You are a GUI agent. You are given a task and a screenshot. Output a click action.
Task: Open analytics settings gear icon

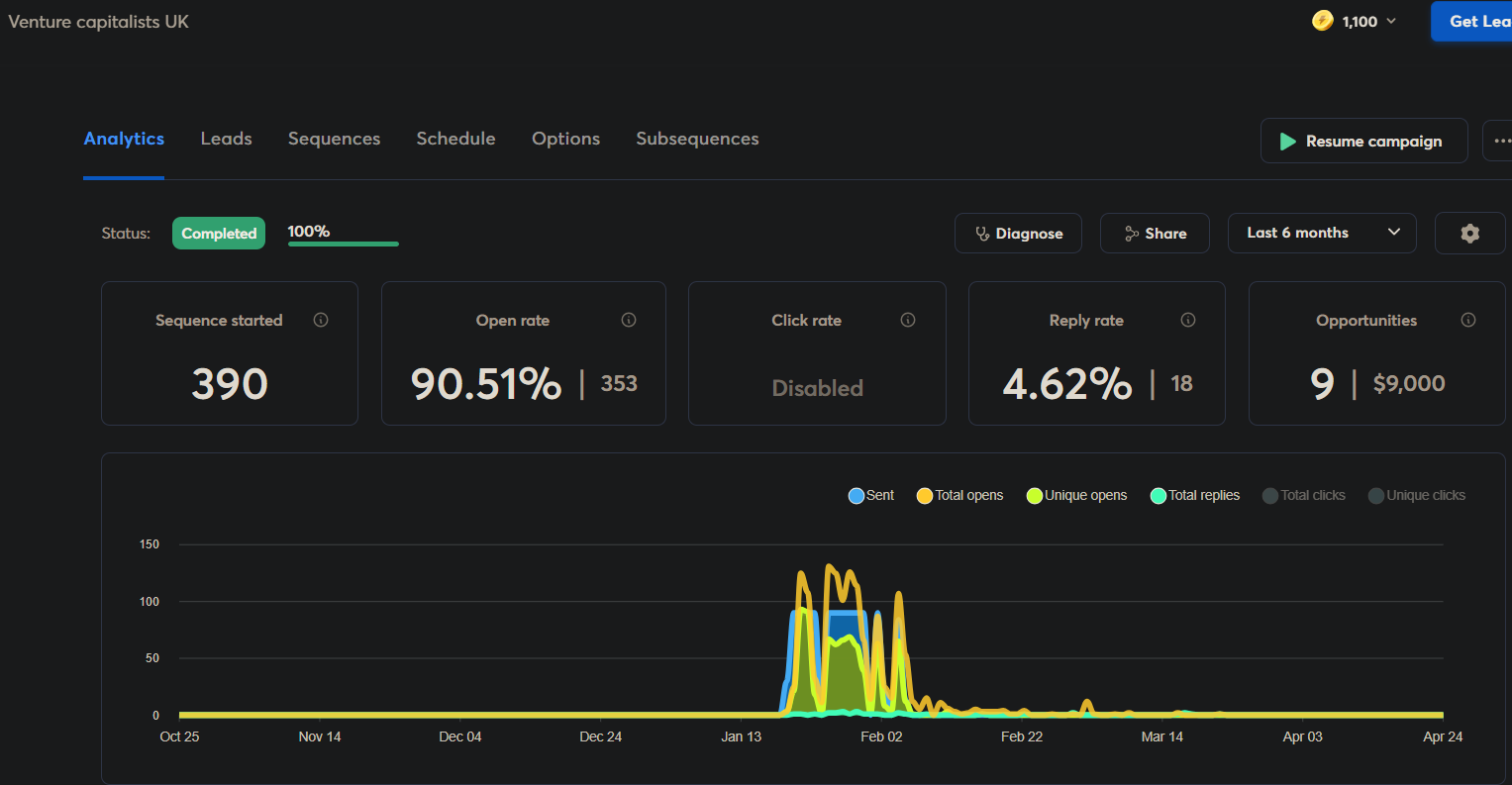pyautogui.click(x=1469, y=234)
